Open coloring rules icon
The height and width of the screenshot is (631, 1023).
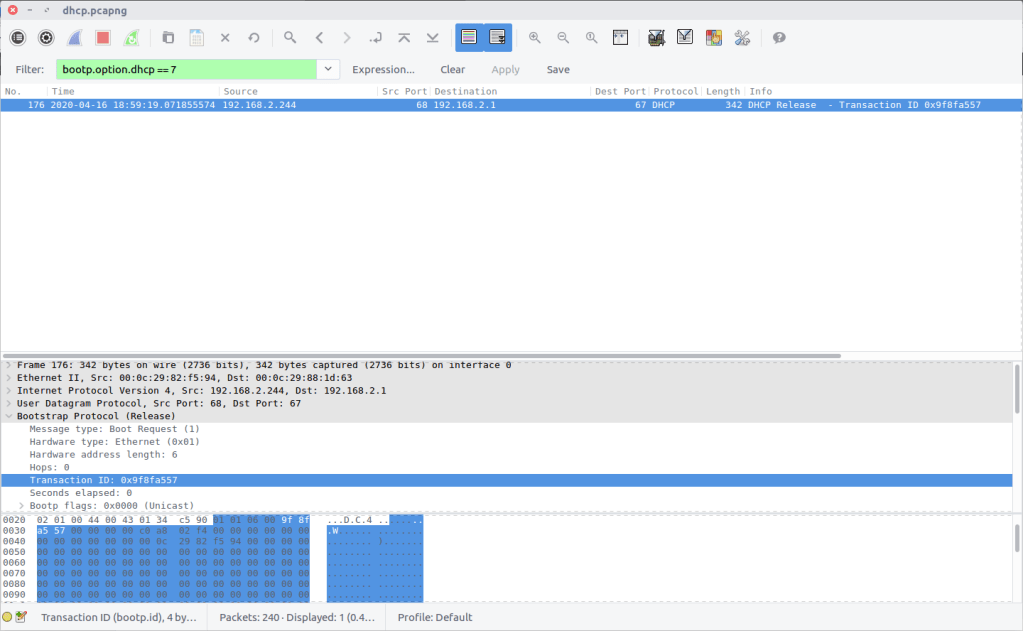713,38
